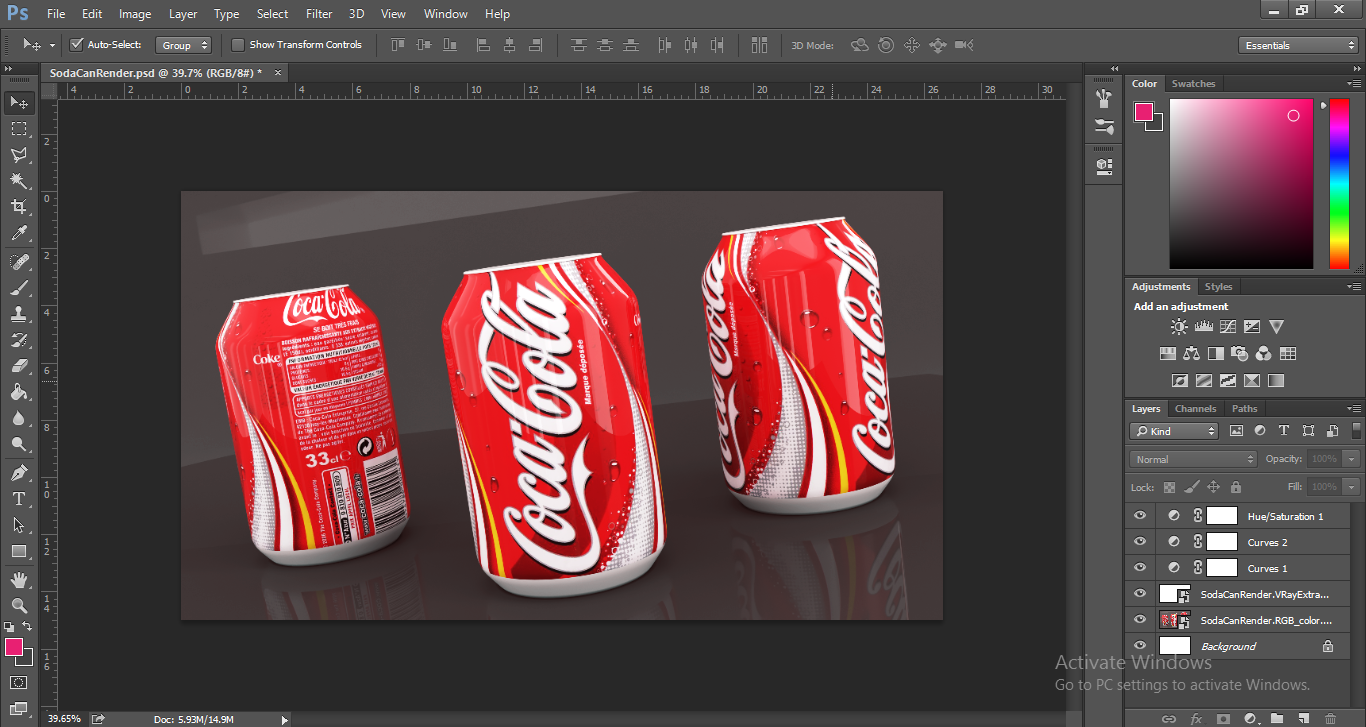This screenshot has width=1366, height=727.
Task: Select the Path Selection tool
Action: (x=19, y=524)
